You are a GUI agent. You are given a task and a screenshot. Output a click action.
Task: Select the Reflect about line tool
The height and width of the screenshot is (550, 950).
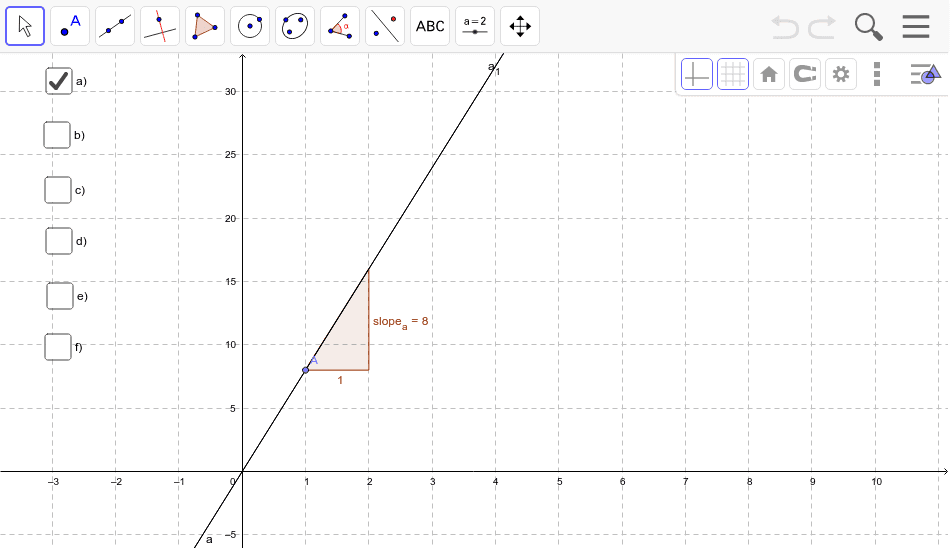click(x=385, y=26)
